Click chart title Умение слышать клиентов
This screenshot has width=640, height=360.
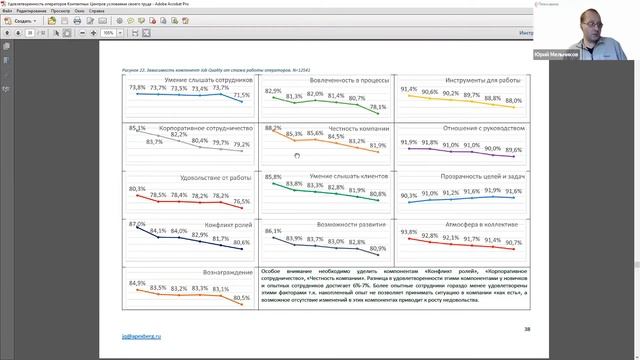[x=349, y=176]
